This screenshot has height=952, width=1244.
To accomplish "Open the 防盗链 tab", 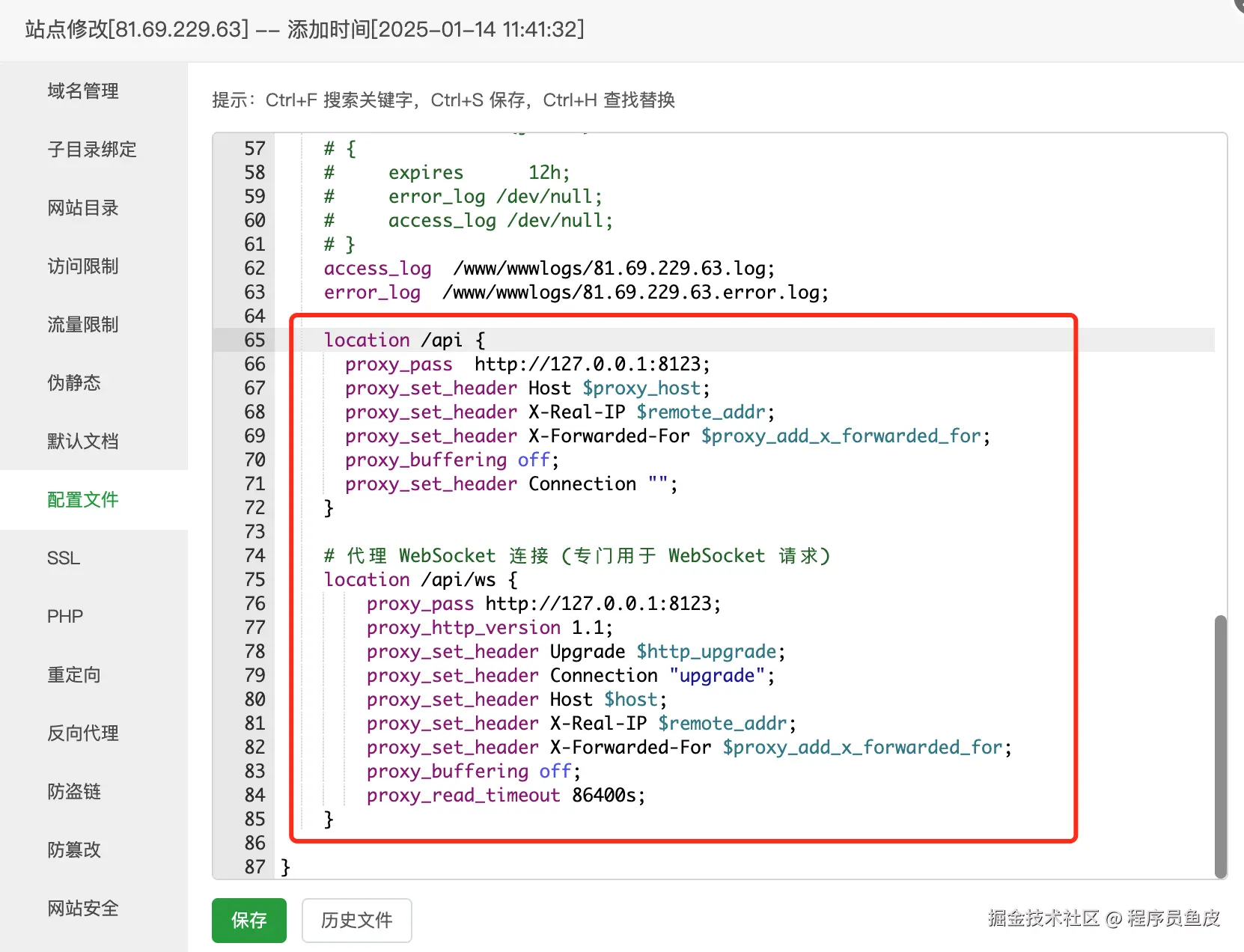I will point(74,792).
